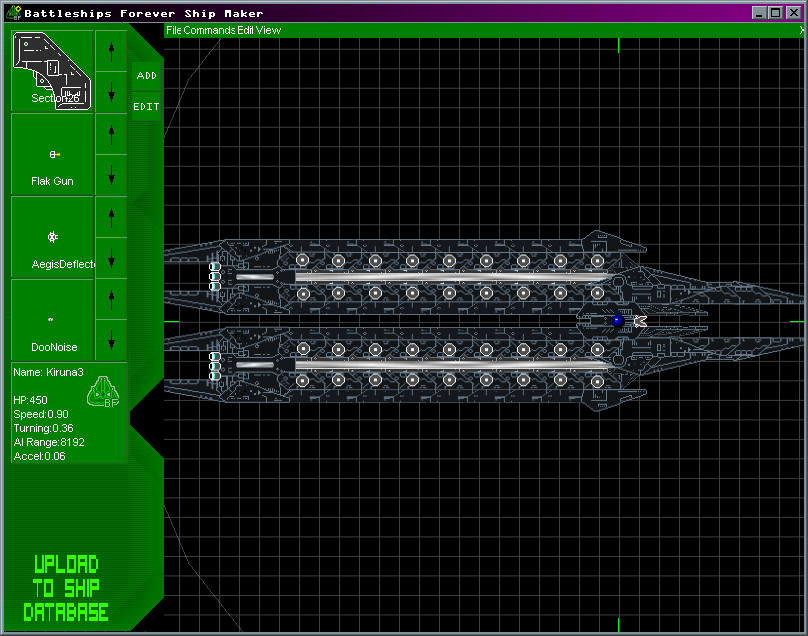
Task: Close the Ship Maker window
Action: [794, 13]
